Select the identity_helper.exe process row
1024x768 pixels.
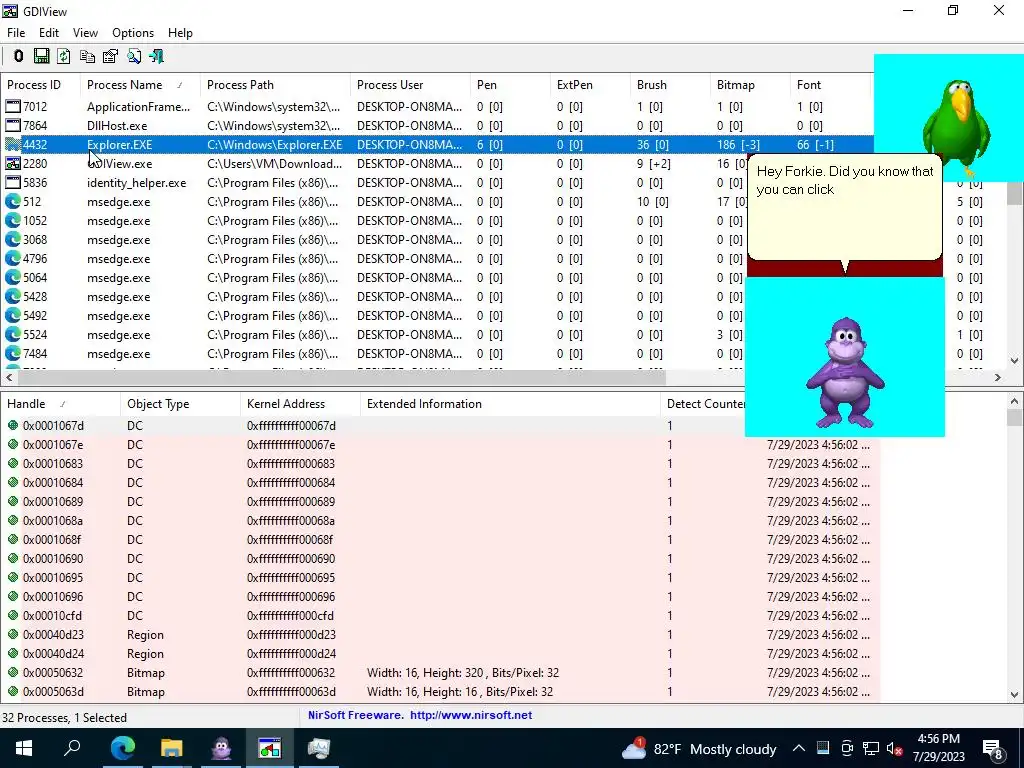point(373,183)
